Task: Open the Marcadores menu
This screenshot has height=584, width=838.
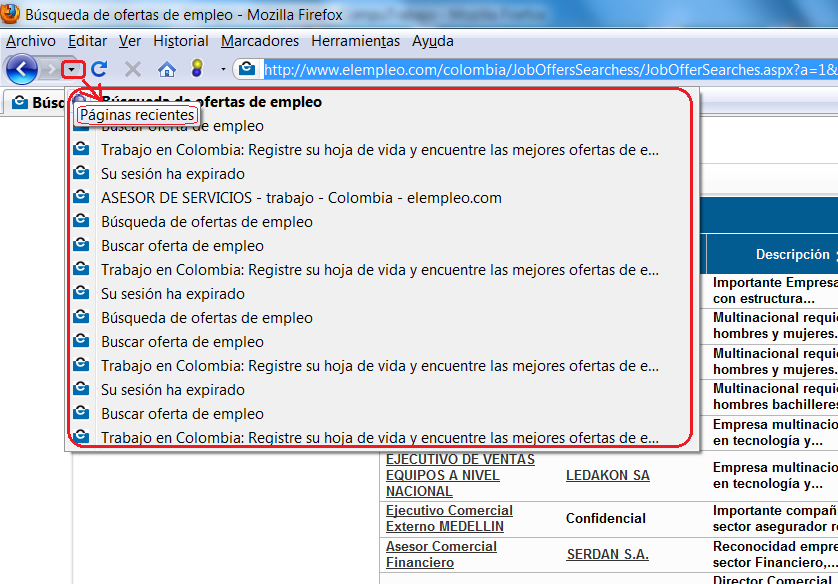Action: 260,41
